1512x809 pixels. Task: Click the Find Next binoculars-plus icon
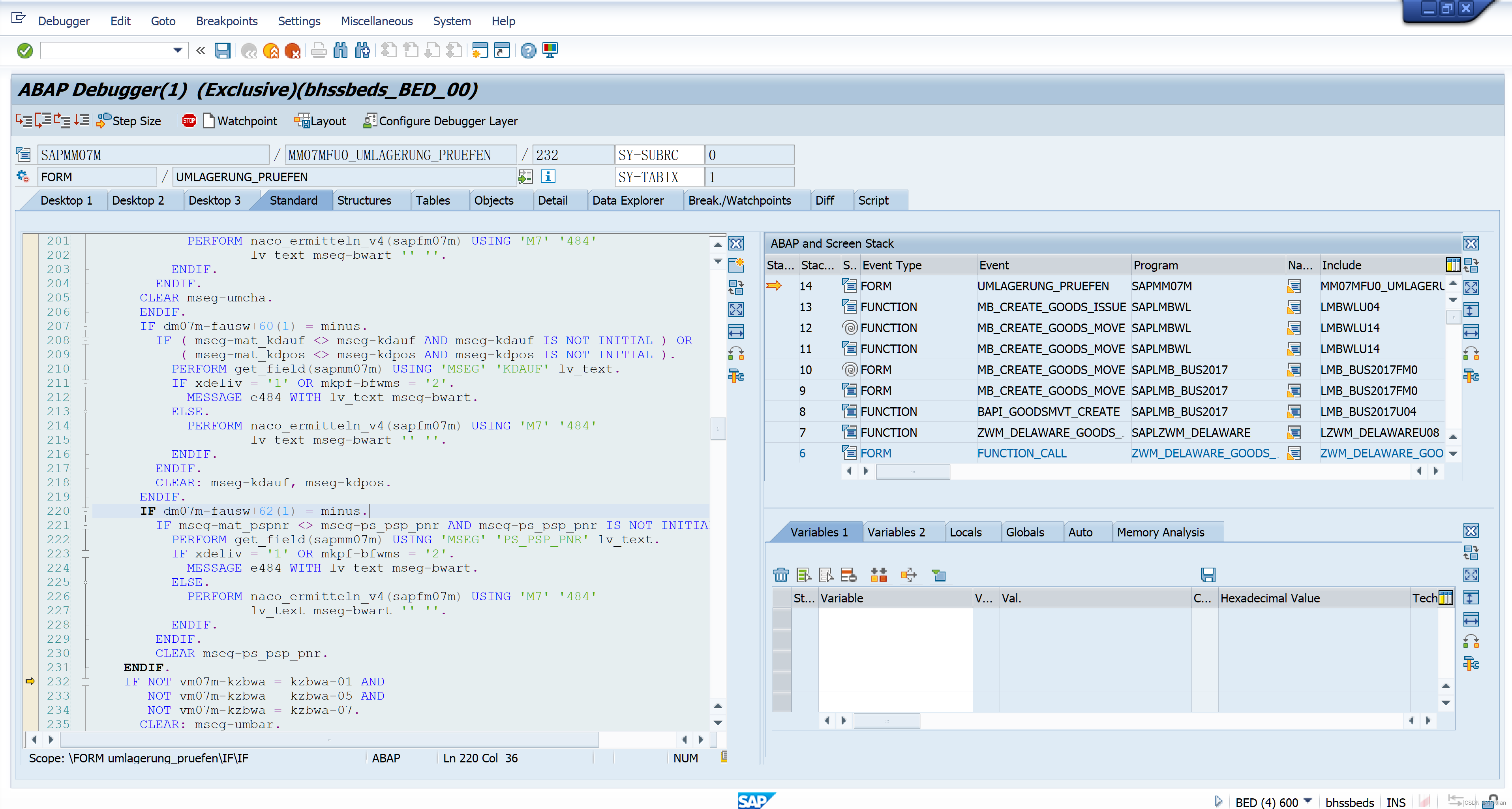pos(363,51)
